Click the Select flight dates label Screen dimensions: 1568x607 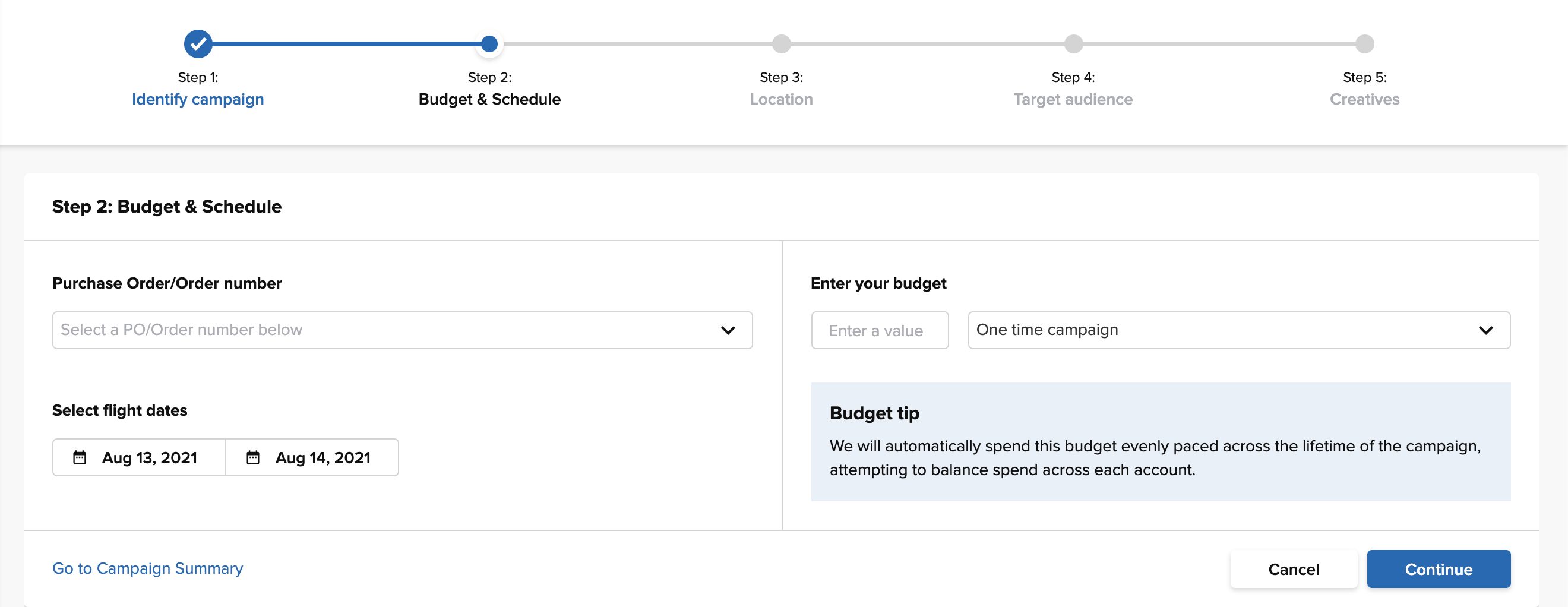click(120, 410)
